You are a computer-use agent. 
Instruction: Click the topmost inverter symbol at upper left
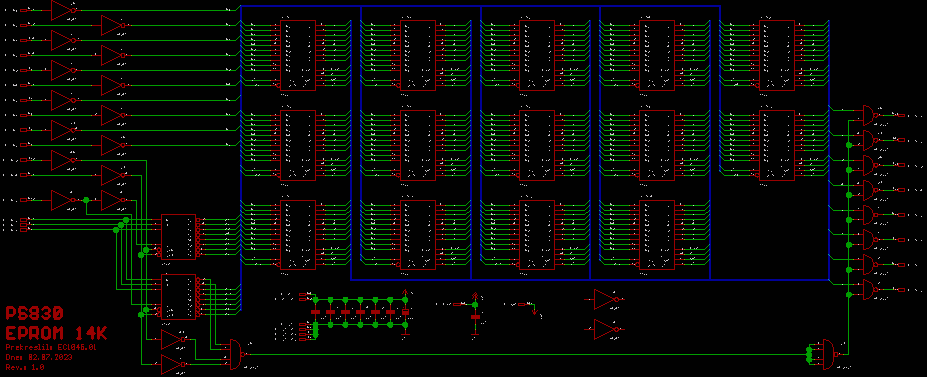pos(64,10)
